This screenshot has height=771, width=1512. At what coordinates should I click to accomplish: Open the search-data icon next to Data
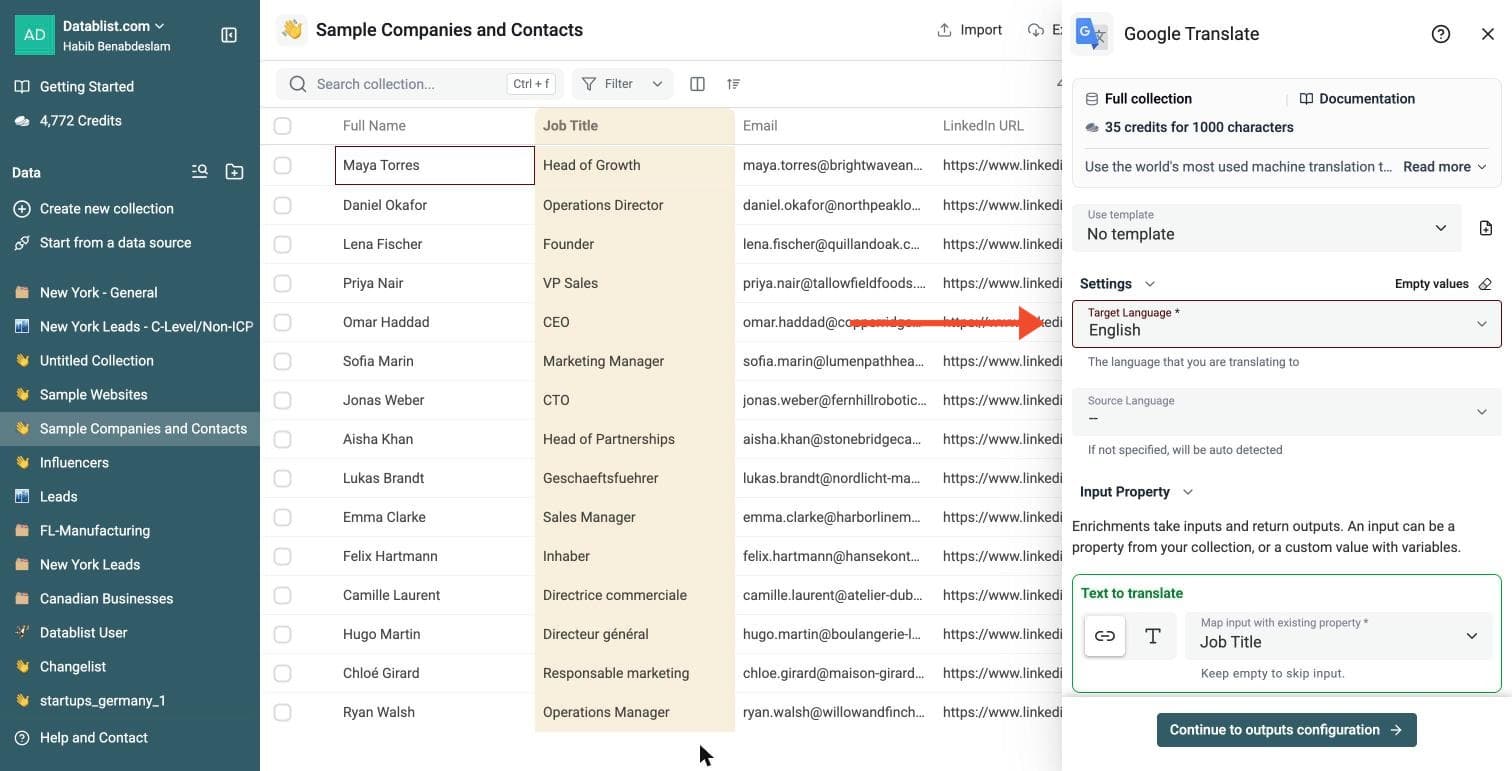200,172
